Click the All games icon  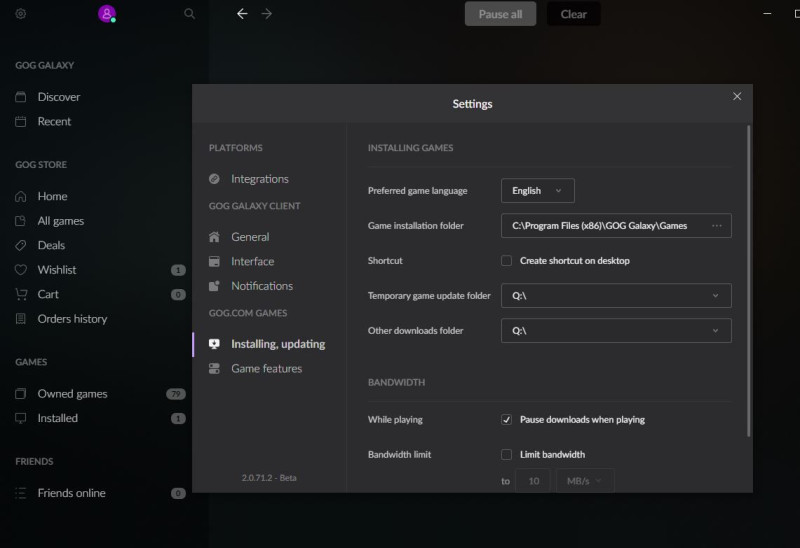(x=20, y=221)
